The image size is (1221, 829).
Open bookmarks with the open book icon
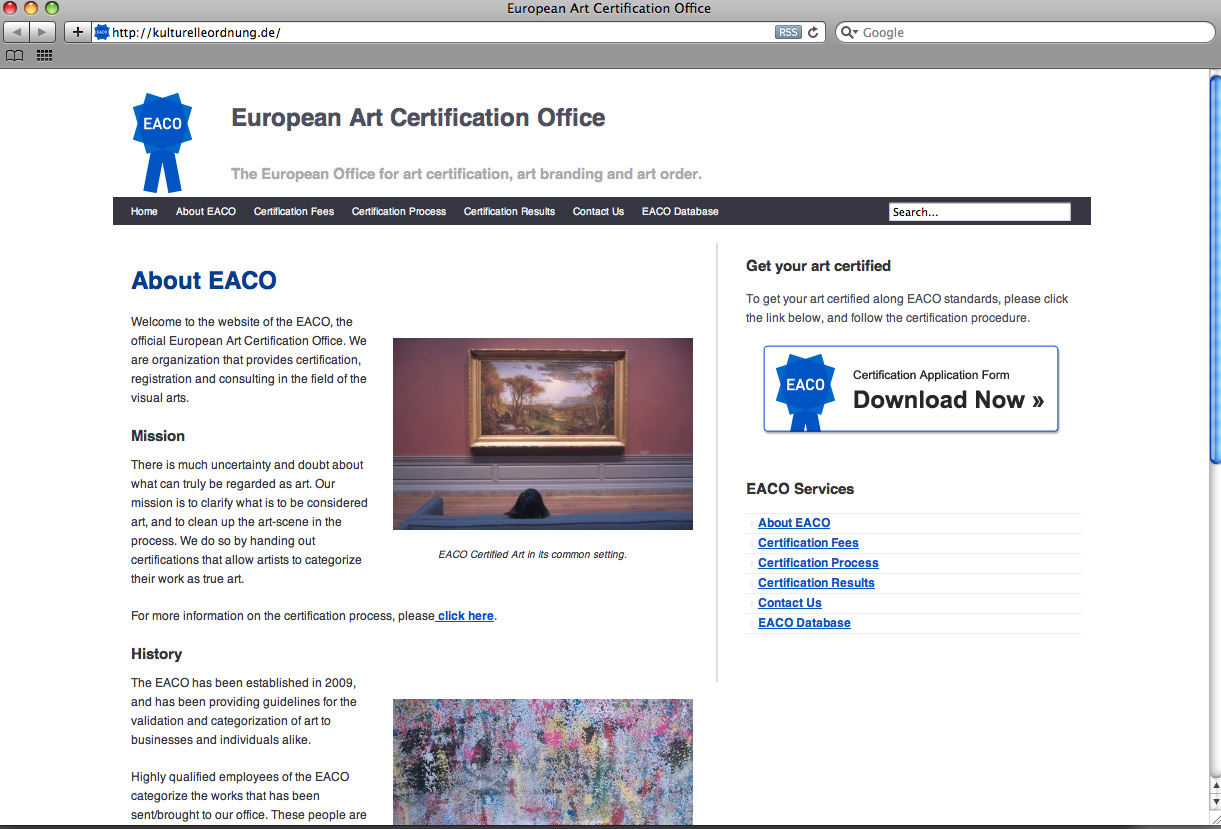(x=14, y=56)
